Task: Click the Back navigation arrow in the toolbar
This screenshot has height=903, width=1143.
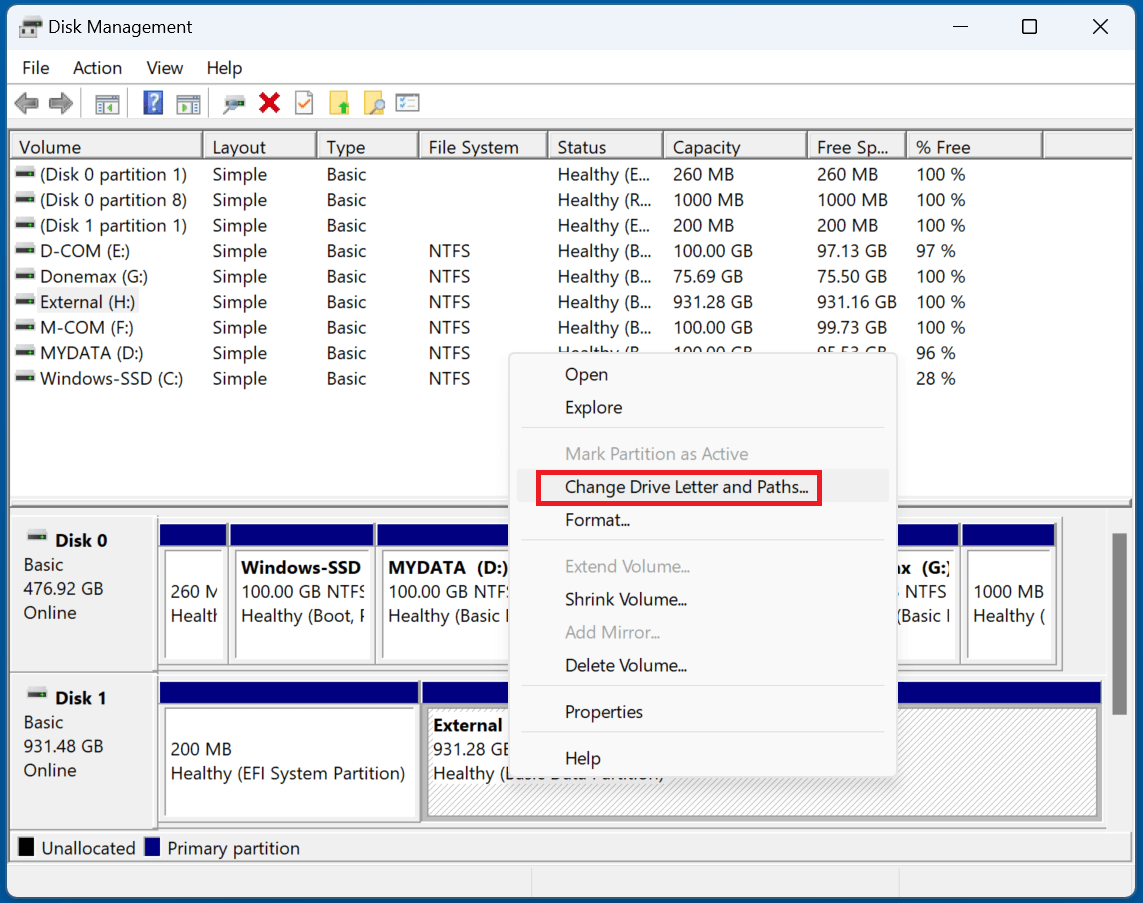Action: (x=26, y=102)
